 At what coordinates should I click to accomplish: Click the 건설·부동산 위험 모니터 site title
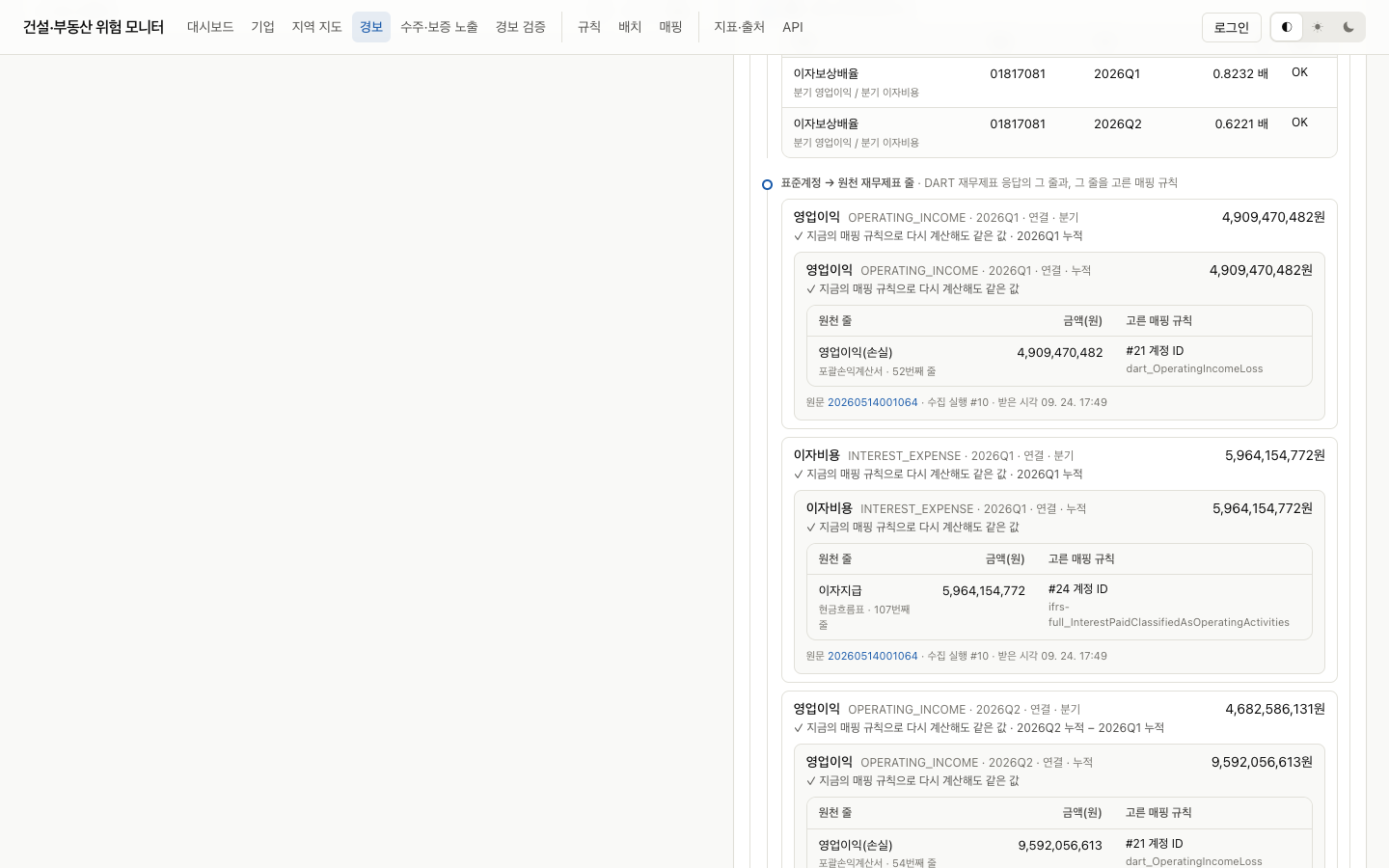pos(94,27)
